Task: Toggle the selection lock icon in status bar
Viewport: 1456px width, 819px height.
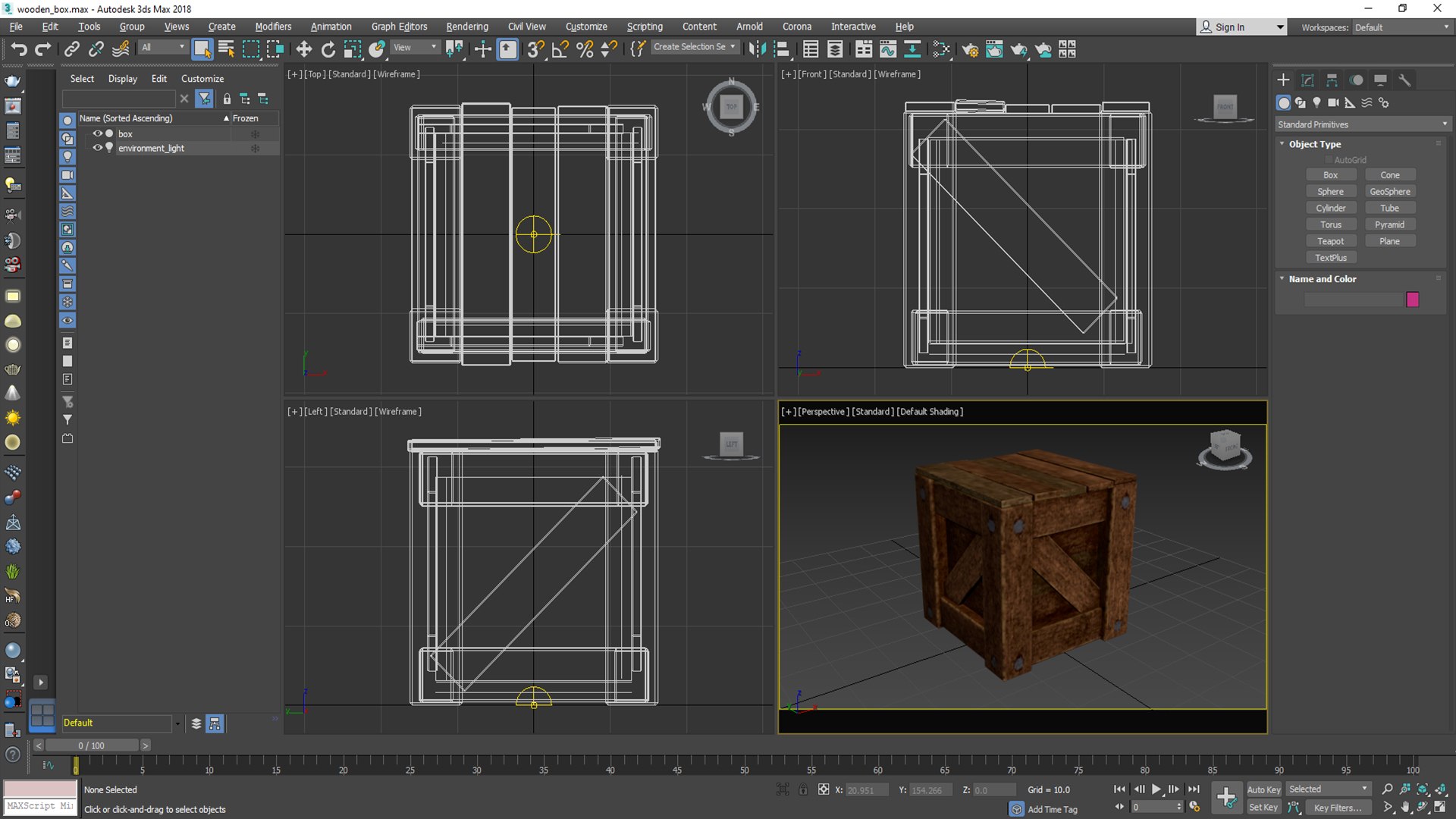Action: tap(802, 789)
